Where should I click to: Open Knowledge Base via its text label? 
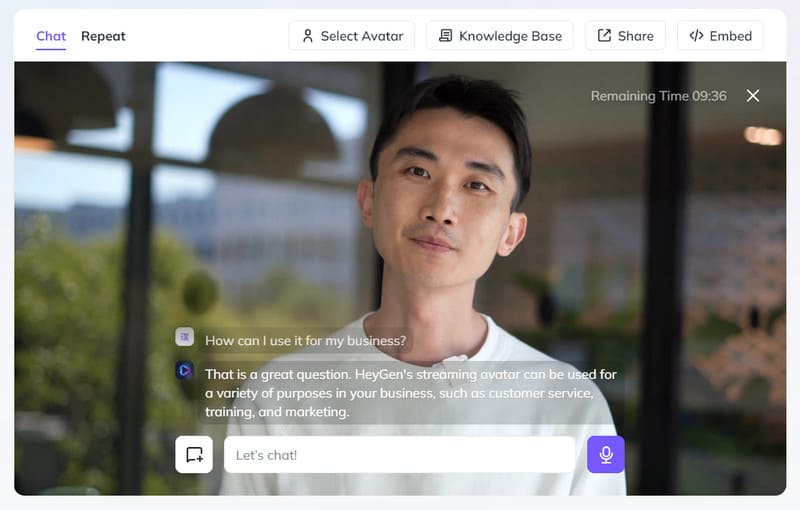[510, 36]
